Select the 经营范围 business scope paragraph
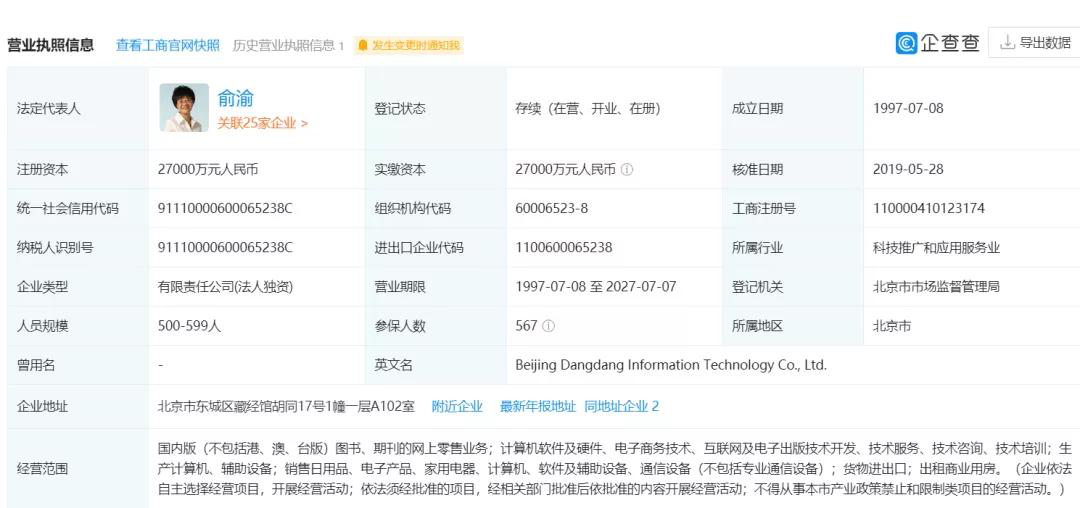The width and height of the screenshot is (1080, 508). (x=614, y=469)
